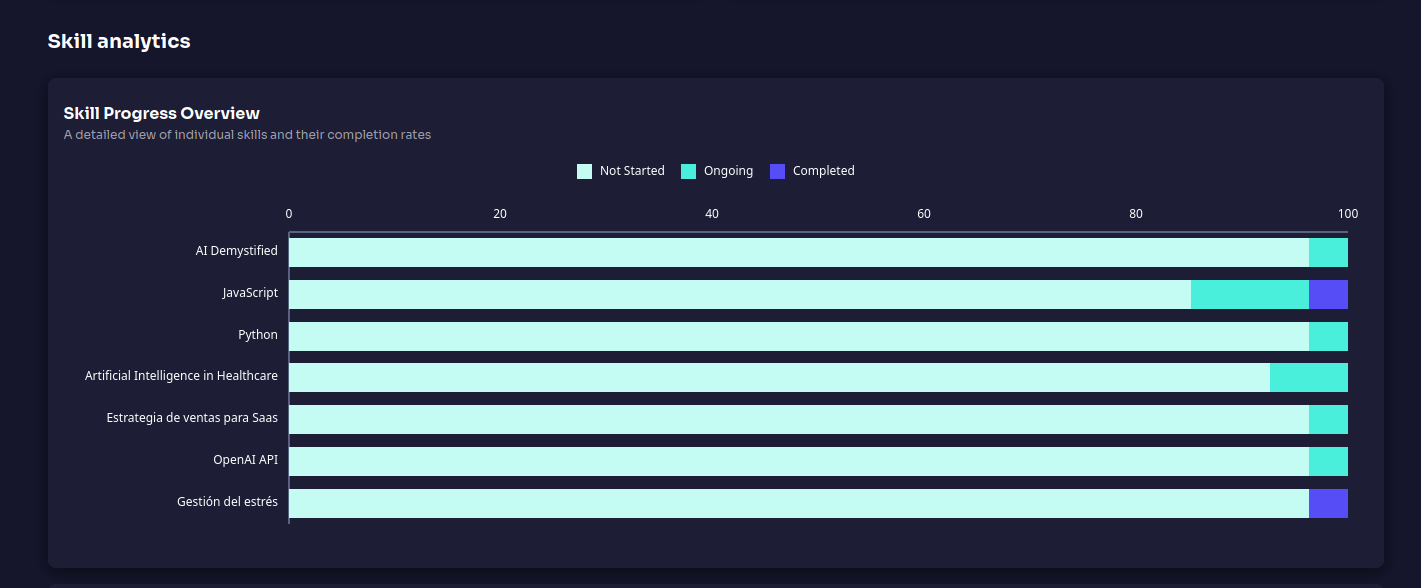Click the AI Demystified Ongoing bar segment
The image size is (1421, 588).
click(x=1328, y=252)
